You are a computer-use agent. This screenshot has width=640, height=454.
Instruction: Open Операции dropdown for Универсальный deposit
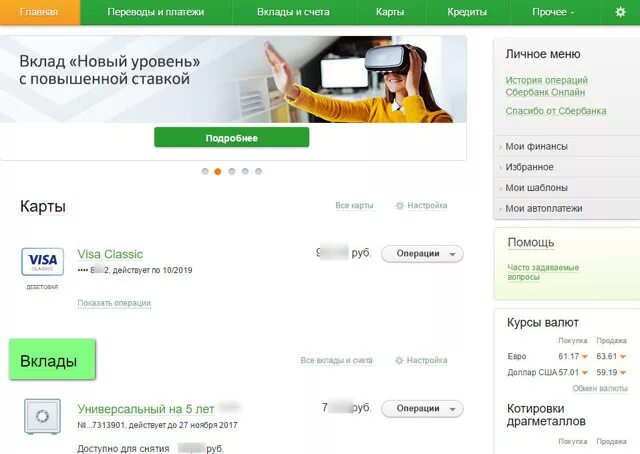point(422,409)
